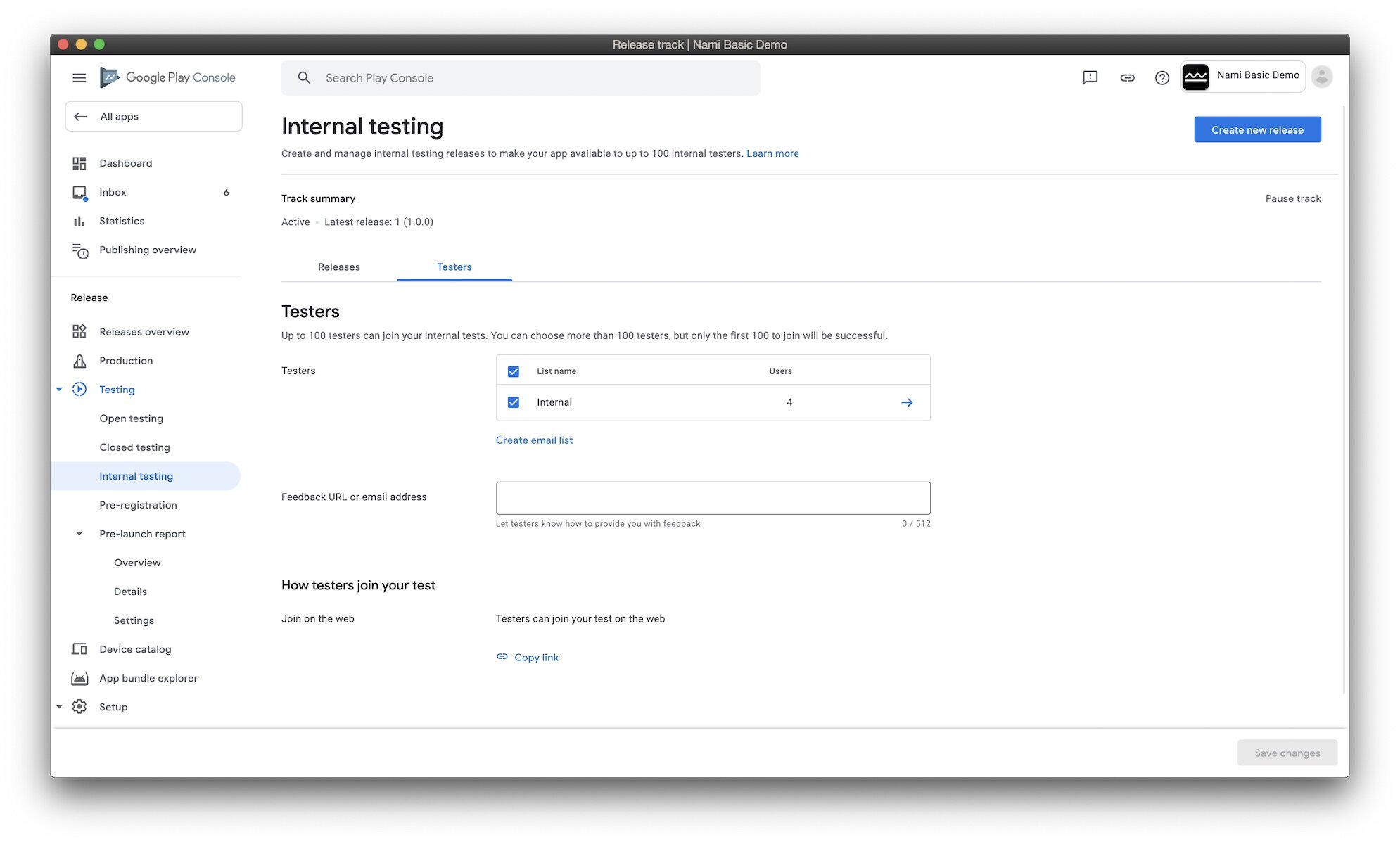Click the help question-mark icon
The image size is (1400, 844).
pos(1162,77)
